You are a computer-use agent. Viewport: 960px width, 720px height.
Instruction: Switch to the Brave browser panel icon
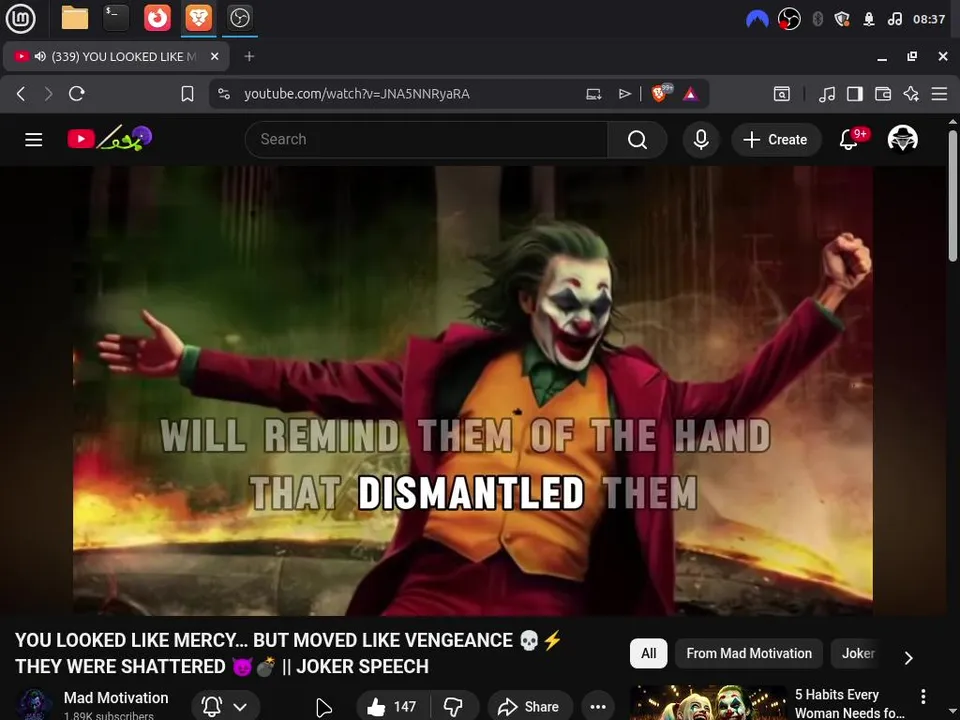(x=198, y=18)
